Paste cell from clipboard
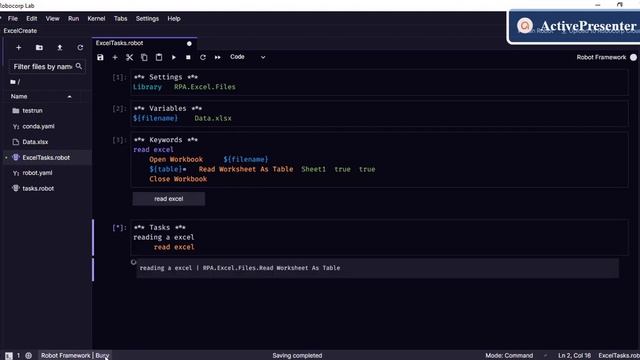The image size is (640, 360). [159, 58]
